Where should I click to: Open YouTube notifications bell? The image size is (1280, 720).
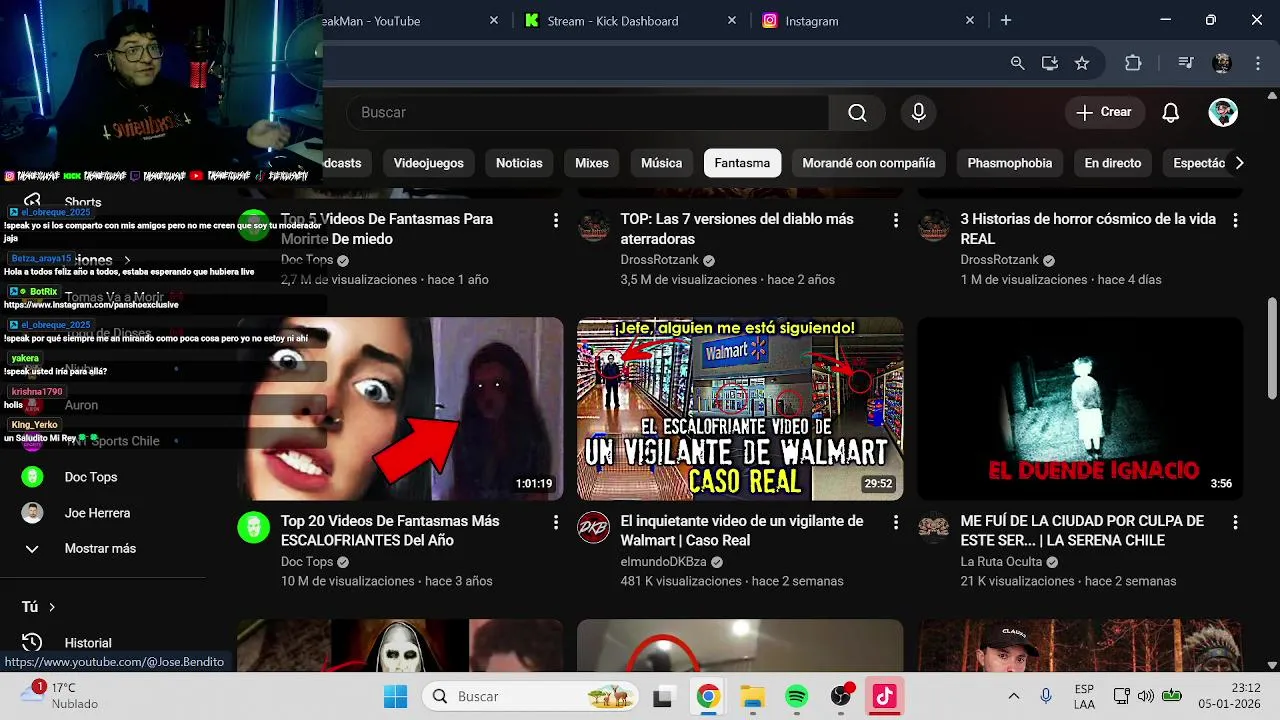[x=1170, y=113]
